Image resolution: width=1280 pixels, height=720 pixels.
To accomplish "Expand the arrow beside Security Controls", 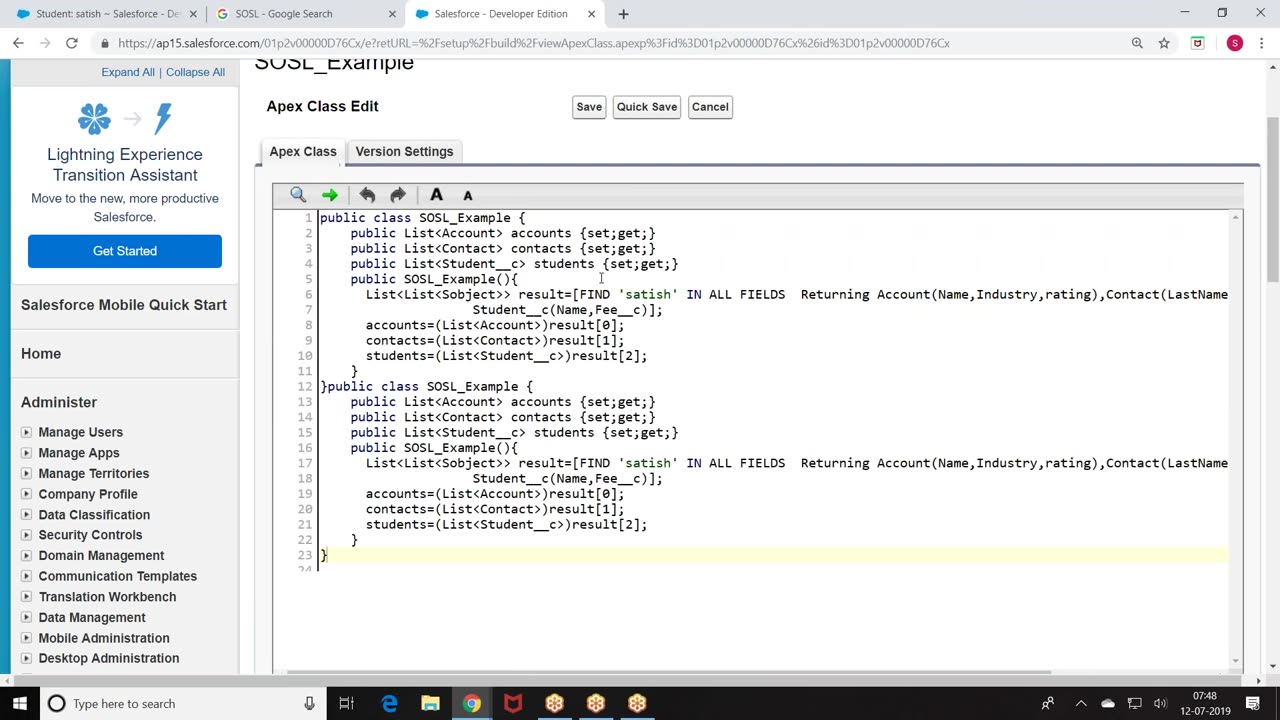I will click(x=26, y=535).
